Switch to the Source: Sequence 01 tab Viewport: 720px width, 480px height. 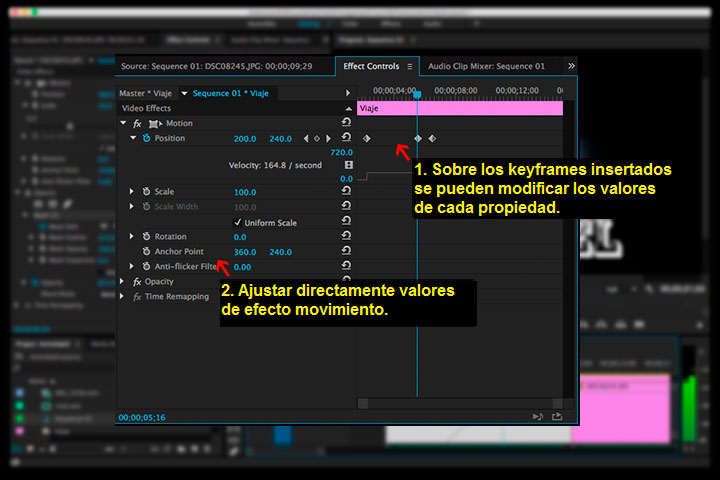pos(217,66)
